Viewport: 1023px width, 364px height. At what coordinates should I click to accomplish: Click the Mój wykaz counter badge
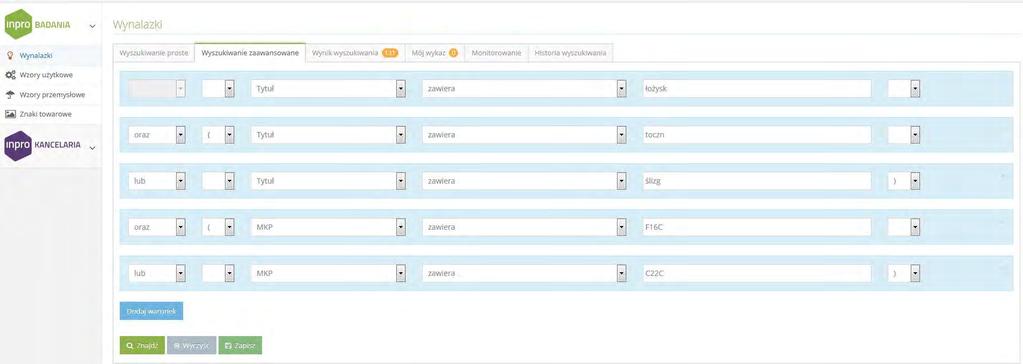click(453, 53)
